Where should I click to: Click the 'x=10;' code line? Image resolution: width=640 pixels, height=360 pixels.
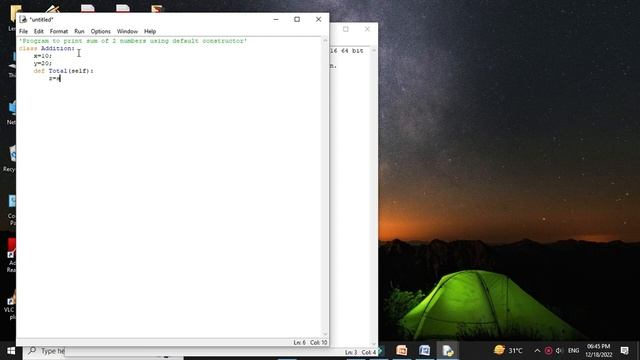[43, 56]
